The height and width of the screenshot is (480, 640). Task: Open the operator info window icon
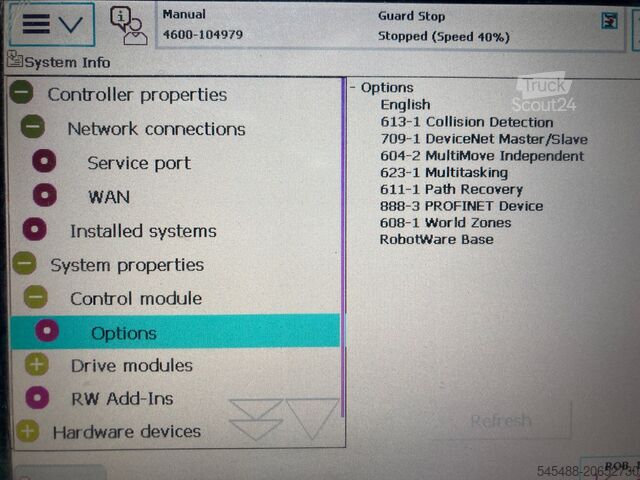tap(129, 25)
